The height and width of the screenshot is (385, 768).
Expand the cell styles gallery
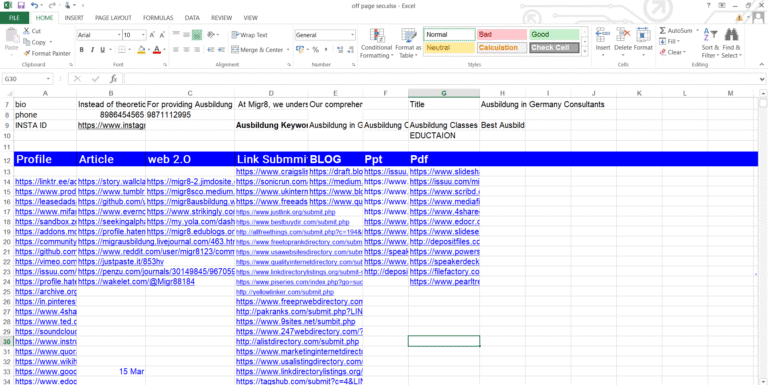click(x=584, y=51)
